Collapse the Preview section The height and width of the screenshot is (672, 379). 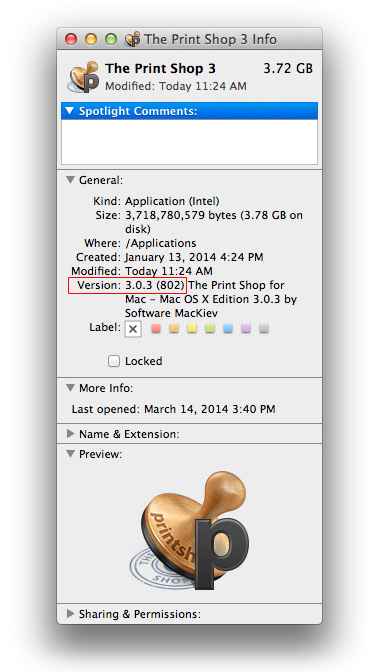click(x=70, y=454)
